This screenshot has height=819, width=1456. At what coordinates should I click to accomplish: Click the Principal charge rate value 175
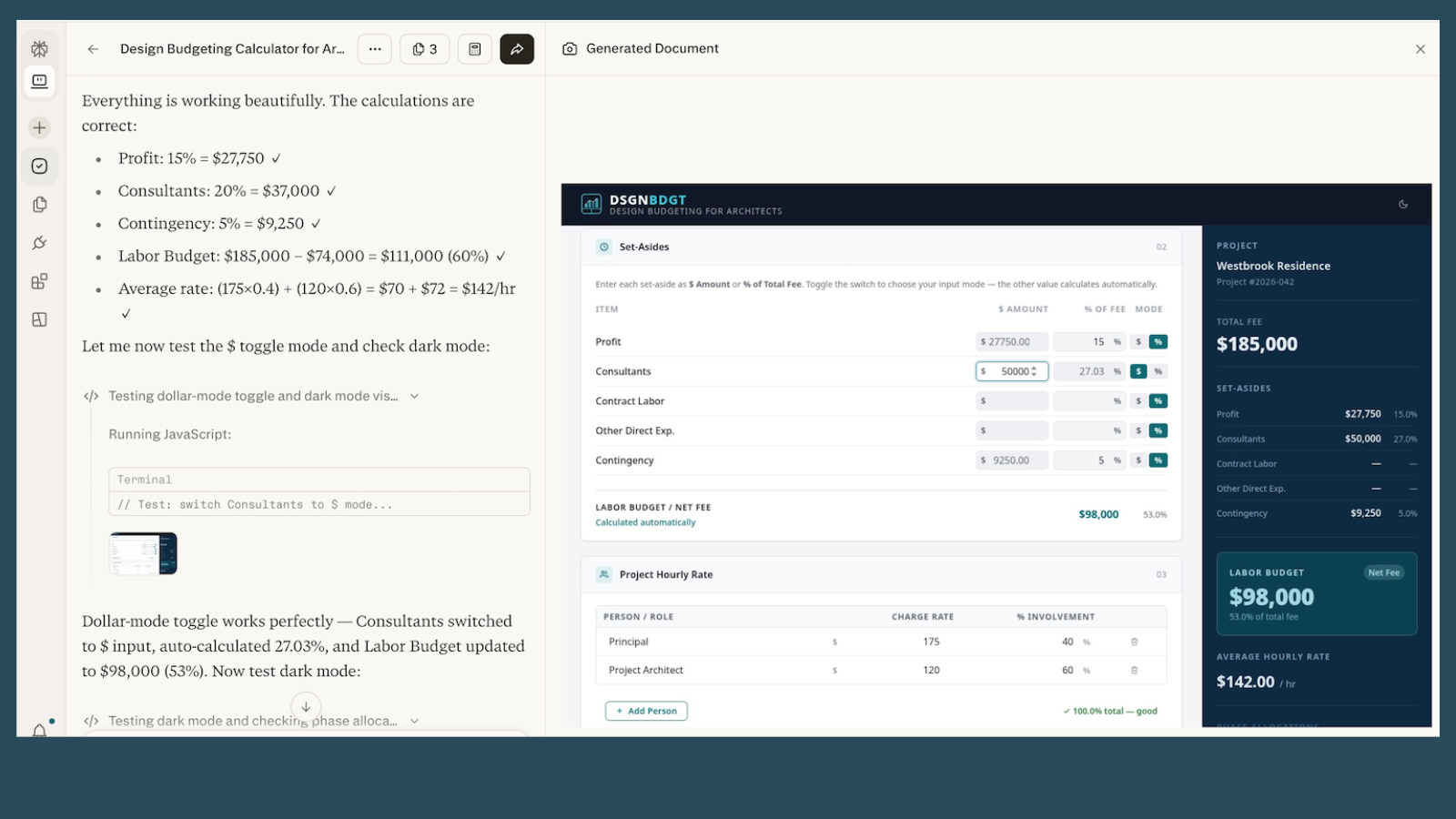pos(931,642)
